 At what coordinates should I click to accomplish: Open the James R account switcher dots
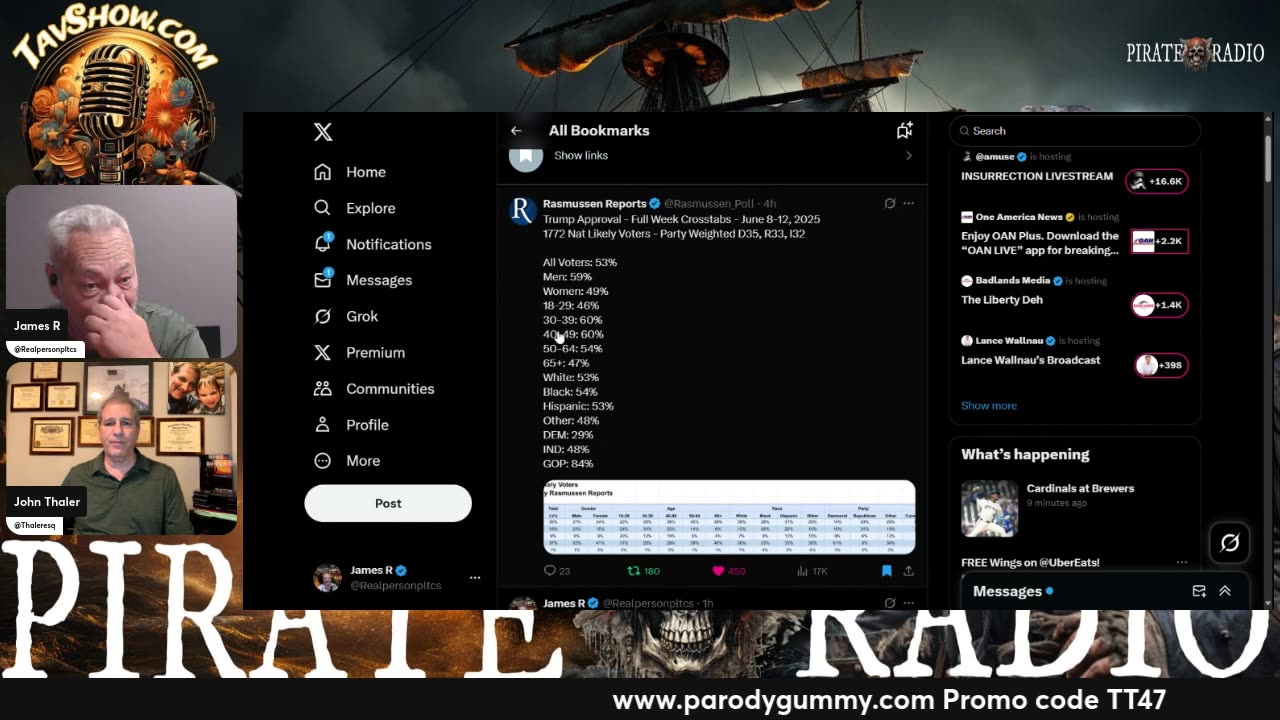(475, 577)
